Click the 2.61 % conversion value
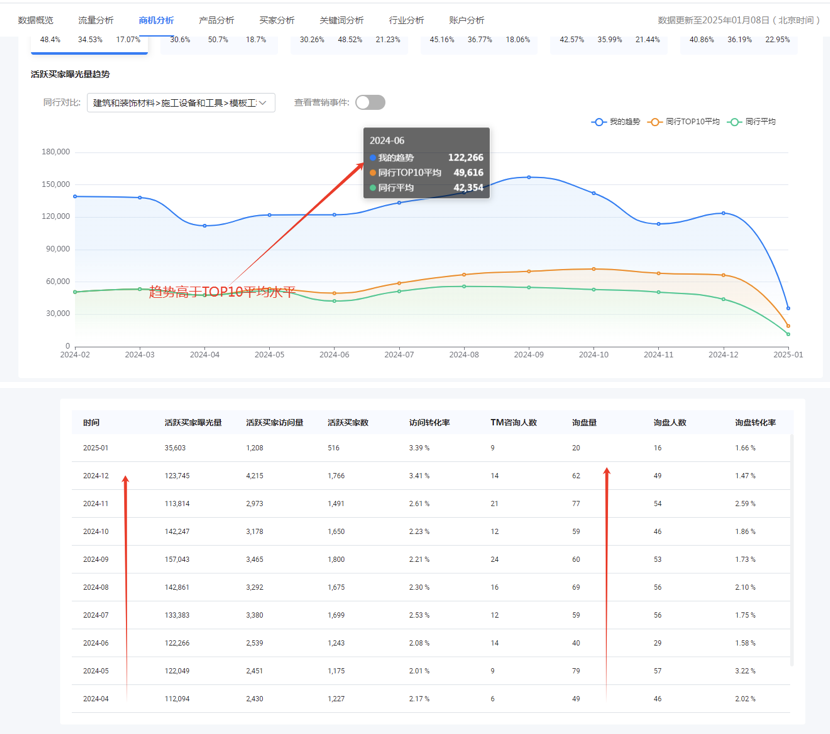The height and width of the screenshot is (734, 830). [x=419, y=503]
